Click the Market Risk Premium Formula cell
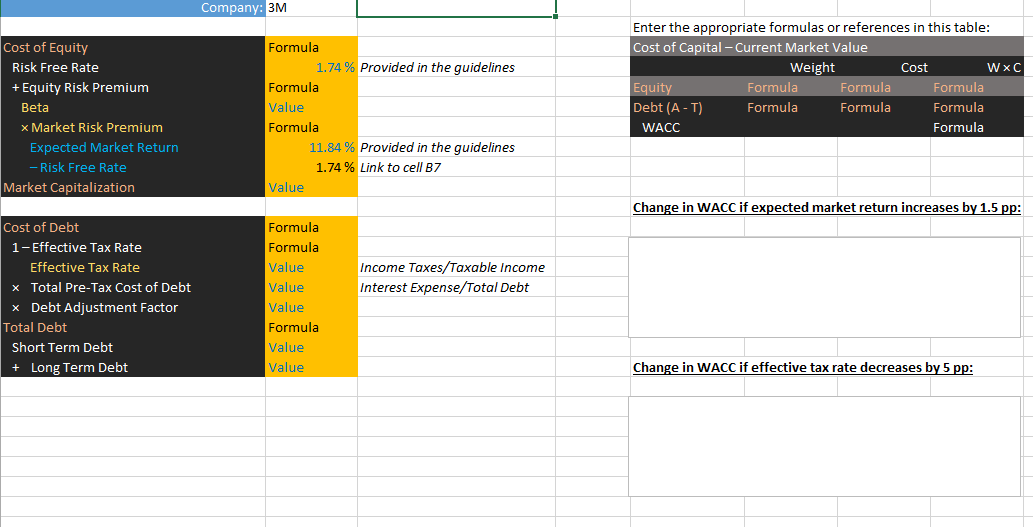1033x527 pixels. click(x=311, y=127)
